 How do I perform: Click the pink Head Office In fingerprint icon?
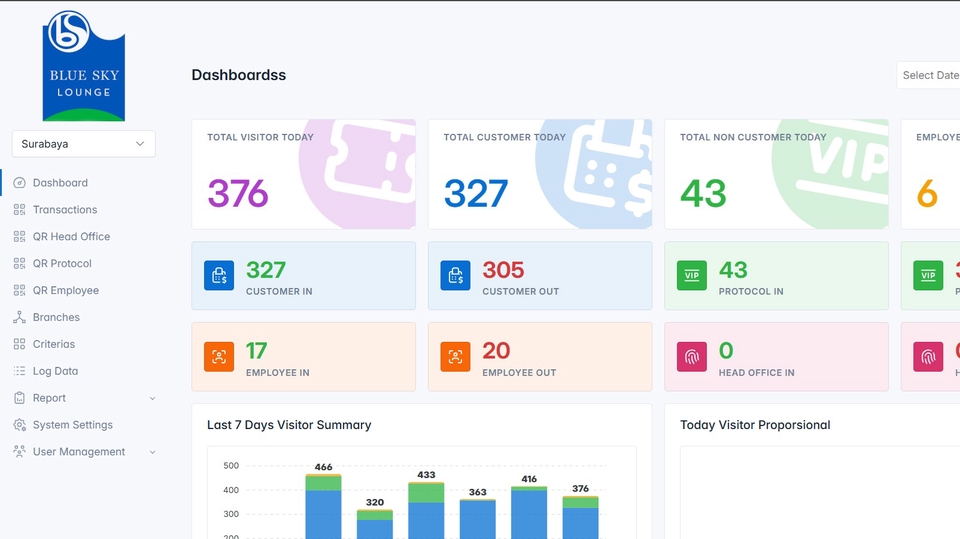point(691,357)
